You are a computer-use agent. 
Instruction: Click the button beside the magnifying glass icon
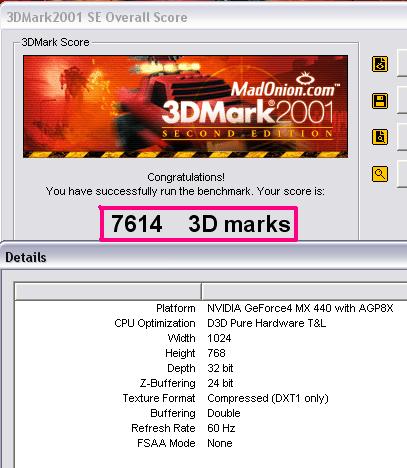[x=402, y=174]
